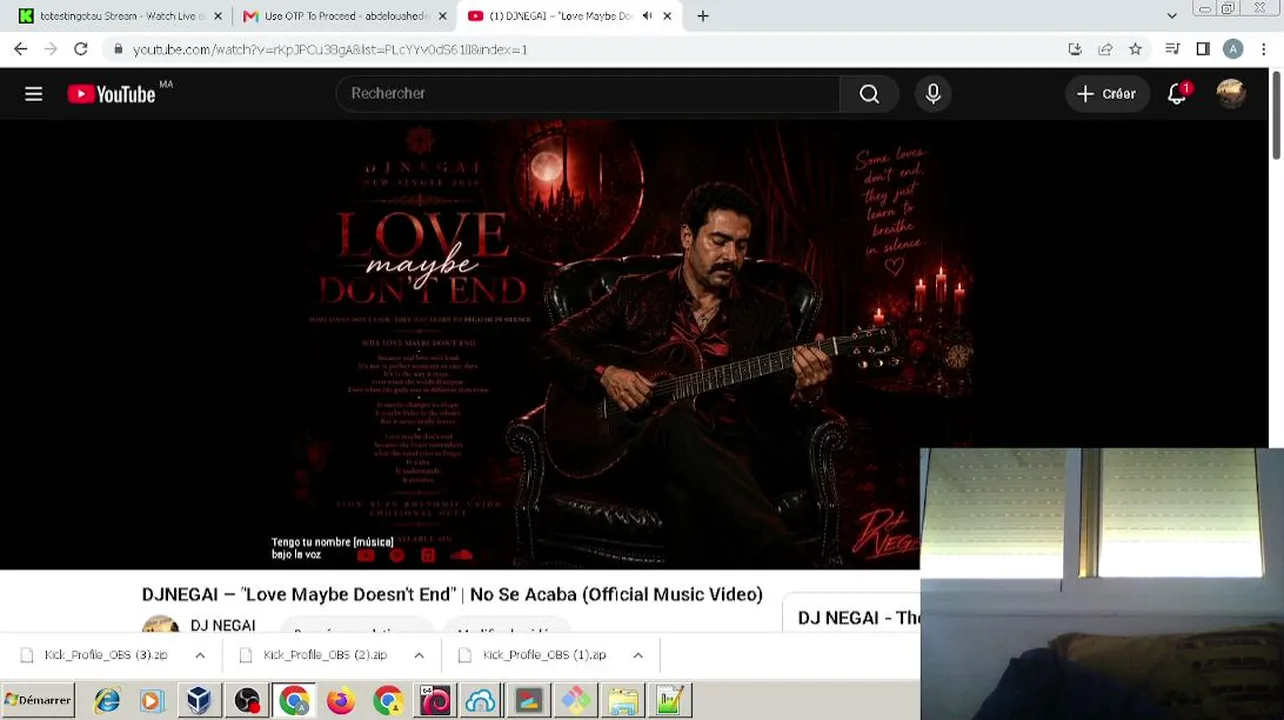Share this page from the address bar
This screenshot has width=1284, height=720.
tap(1105, 49)
